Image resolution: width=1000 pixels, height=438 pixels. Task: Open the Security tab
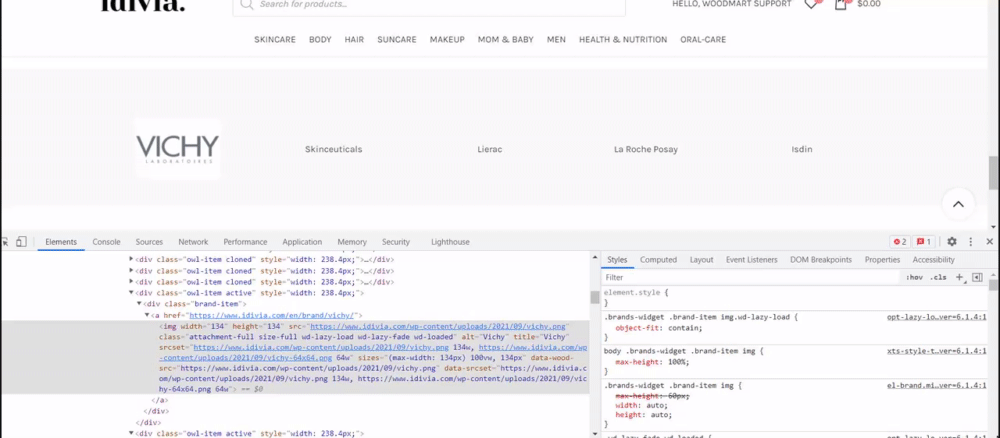coord(395,242)
